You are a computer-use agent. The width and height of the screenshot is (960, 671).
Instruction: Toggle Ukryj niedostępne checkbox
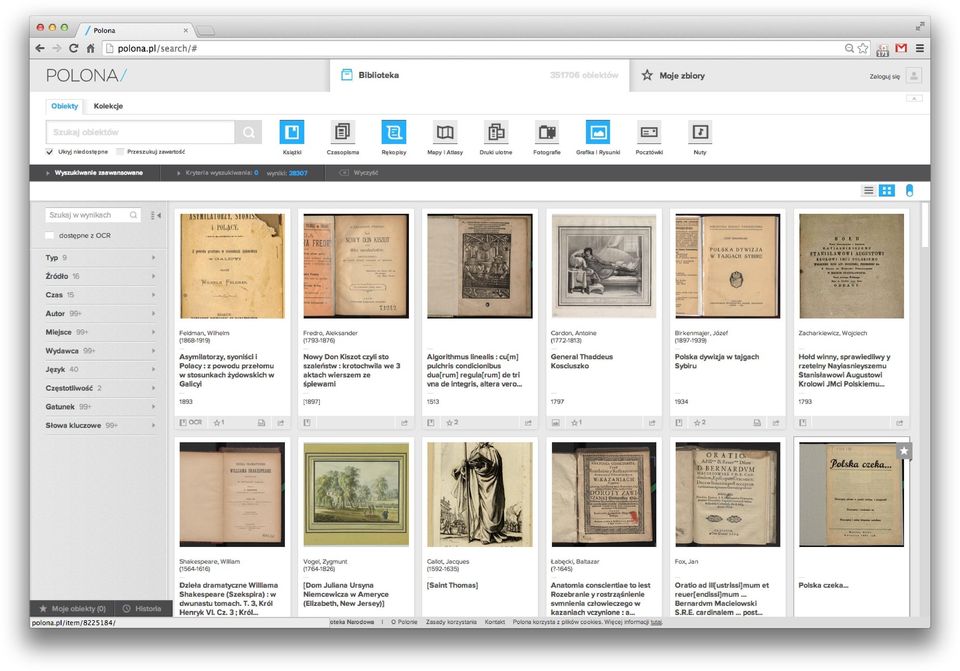[x=50, y=151]
